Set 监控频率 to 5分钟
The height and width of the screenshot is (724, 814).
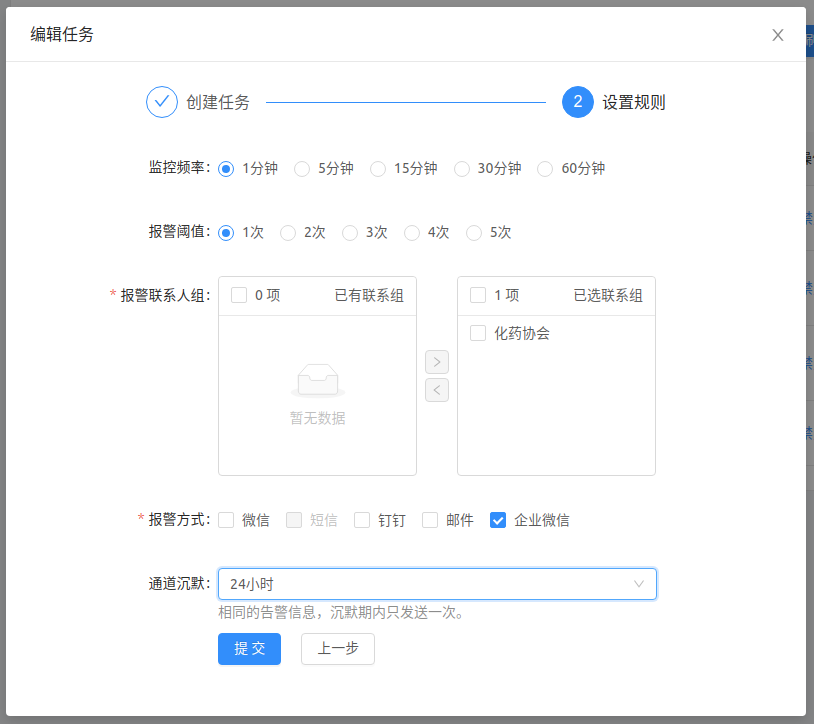302,169
